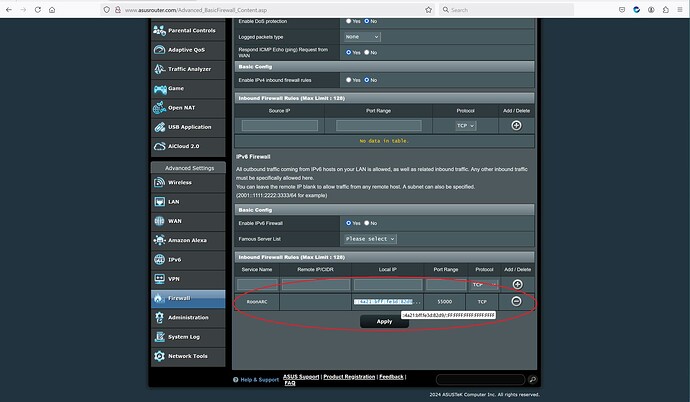Go forward with browser forward arrow
This screenshot has height=402, width=690.
(x=23, y=10)
